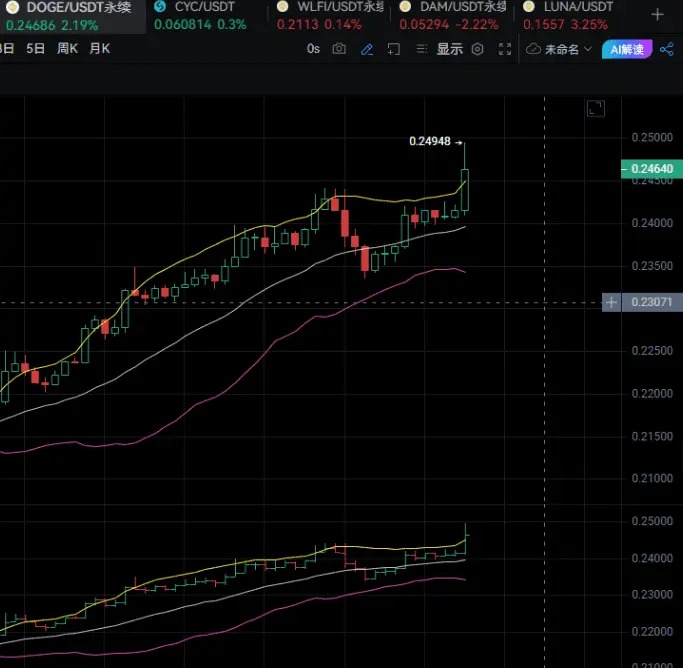Click the DAM -2.22% change value
The image size is (683, 668).
475,24
